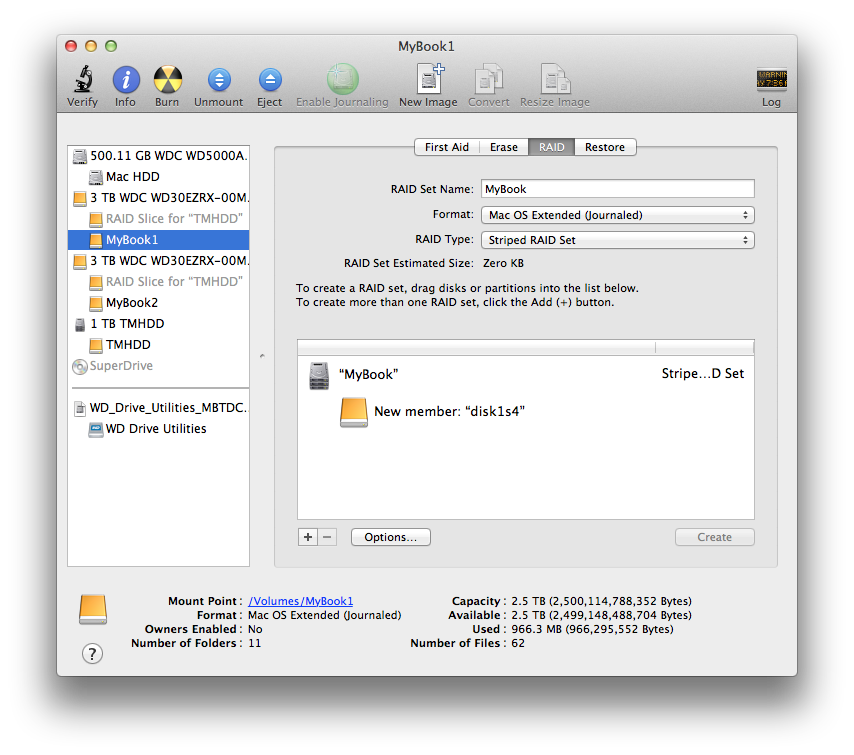Viewport: 854px width, 755px height.
Task: Remove item with the minus button
Action: pos(327,537)
